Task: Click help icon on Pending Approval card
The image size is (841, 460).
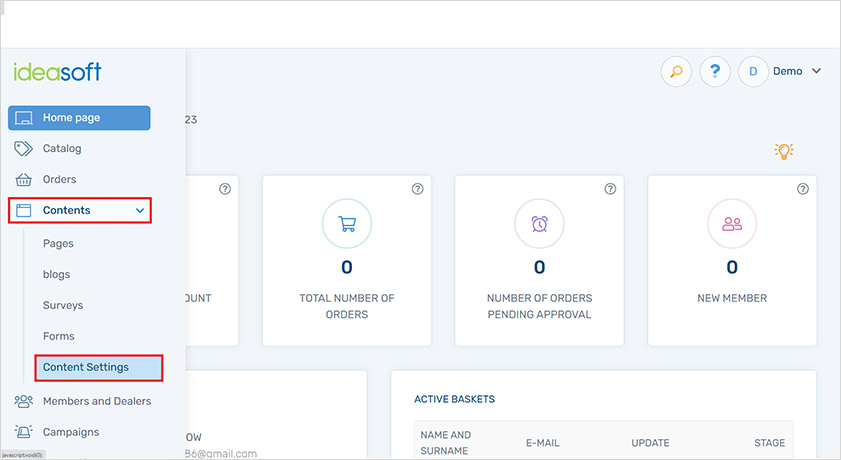Action: (610, 189)
